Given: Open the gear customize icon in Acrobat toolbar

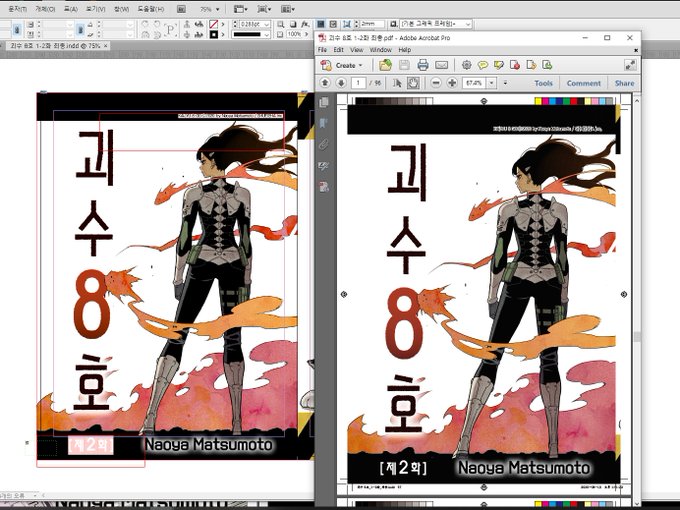Looking at the screenshot, I should click(x=466, y=65).
